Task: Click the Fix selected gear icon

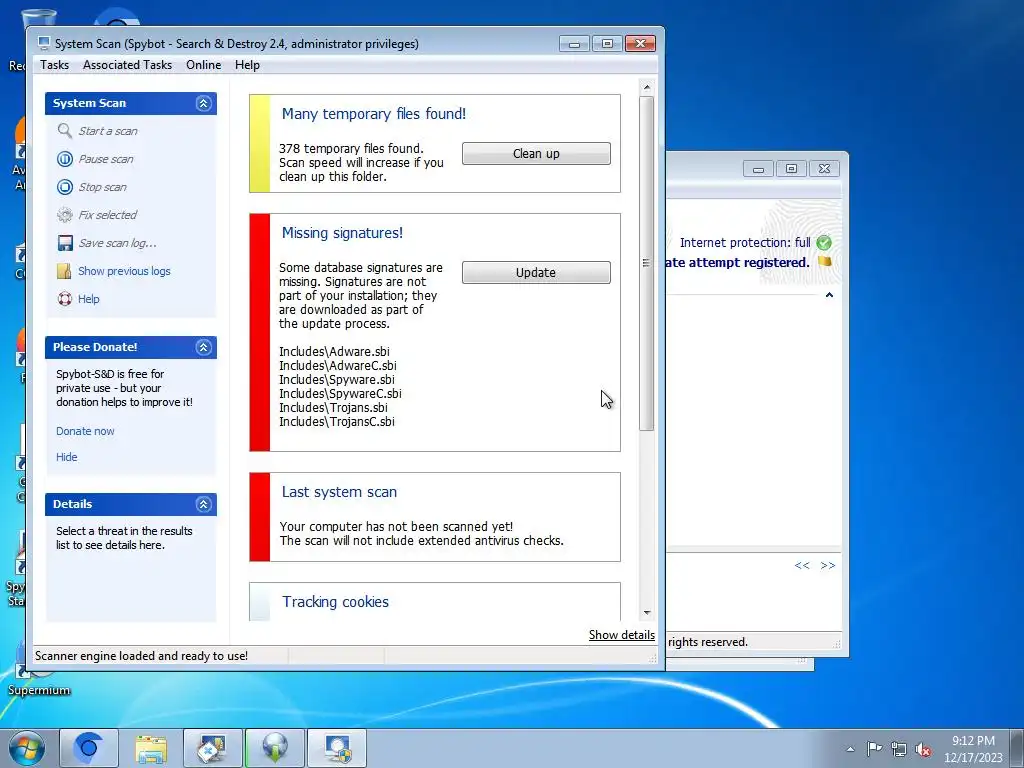Action: pyautogui.click(x=65, y=215)
